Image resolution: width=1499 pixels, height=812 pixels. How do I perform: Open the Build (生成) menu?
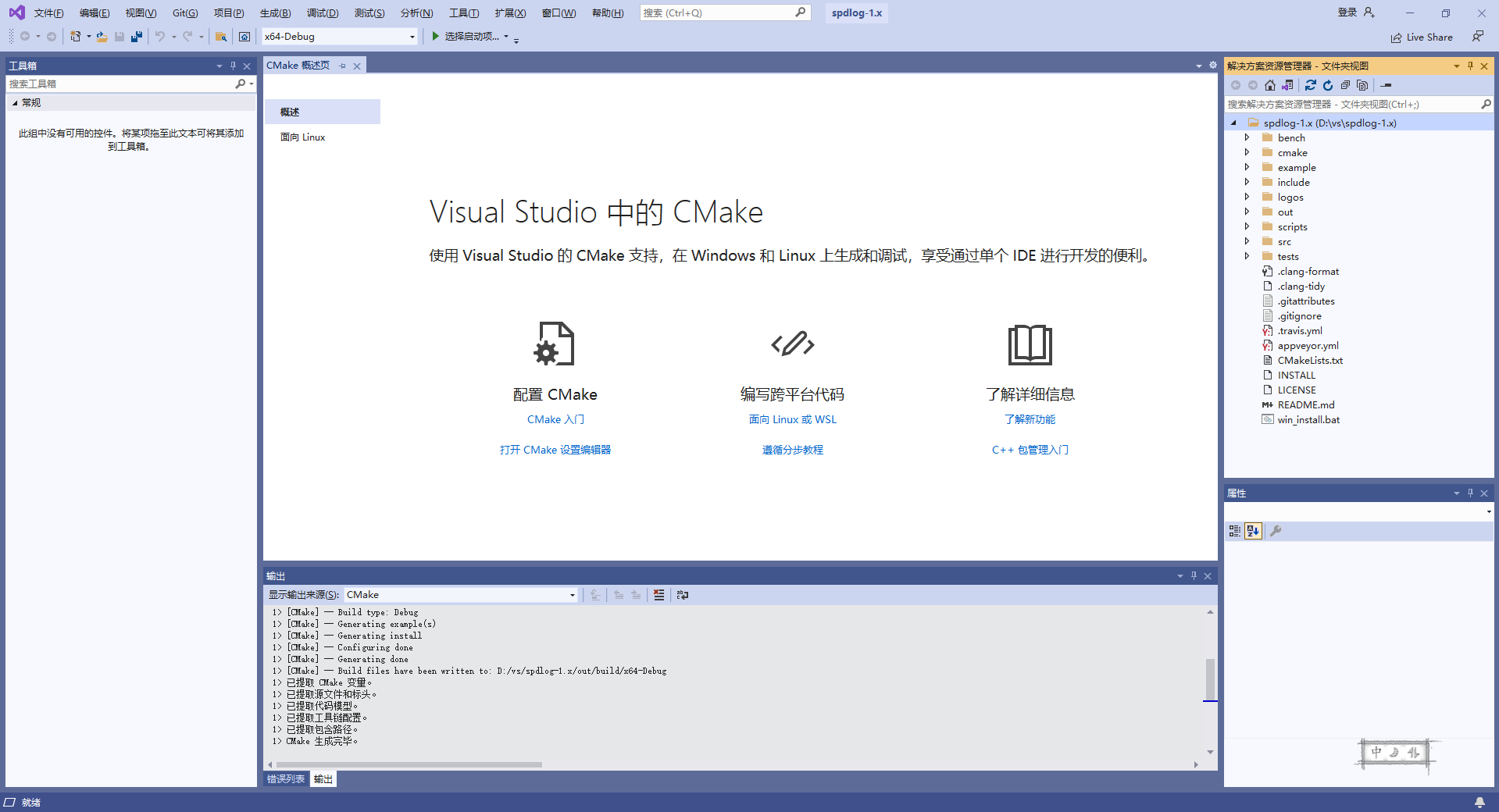tap(275, 13)
